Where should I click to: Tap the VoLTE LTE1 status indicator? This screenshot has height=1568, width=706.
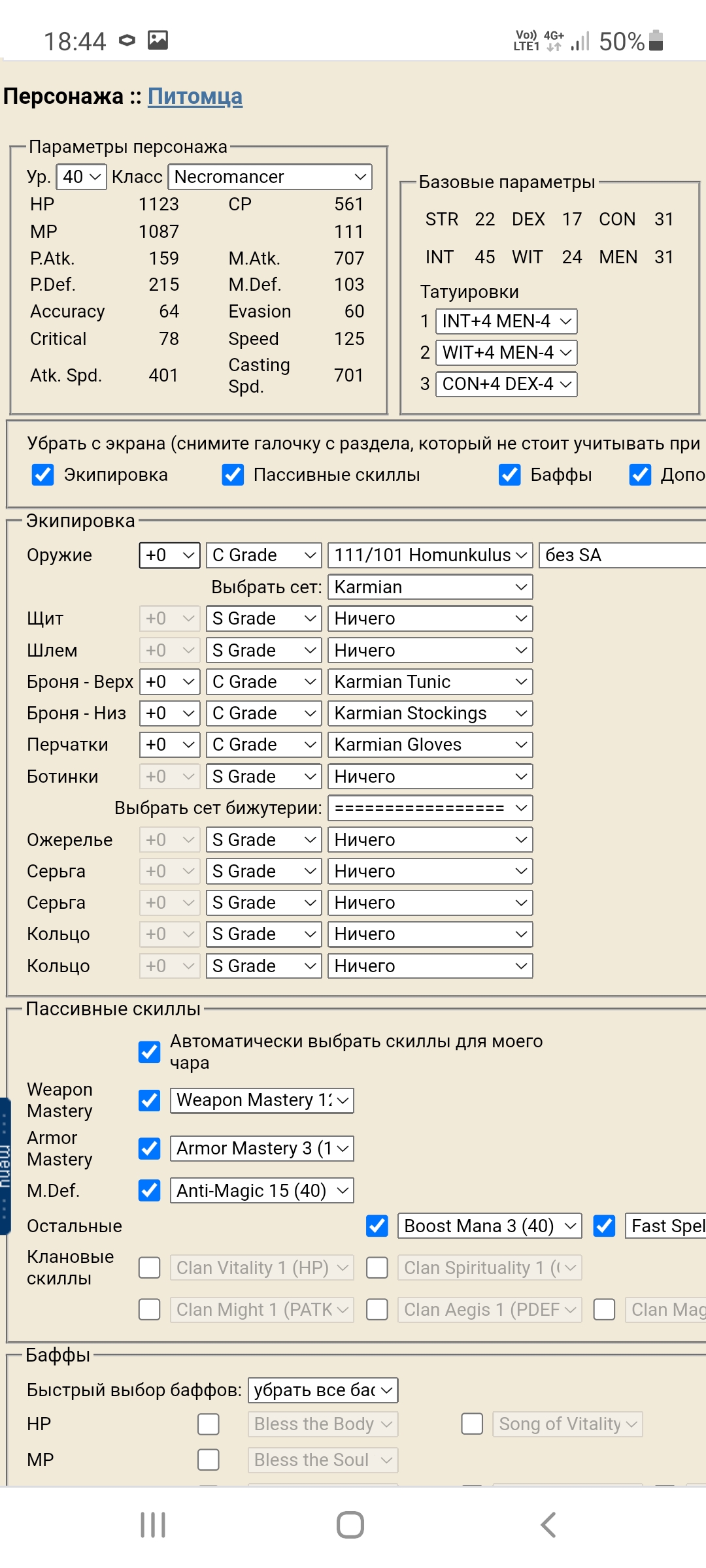pyautogui.click(x=526, y=41)
